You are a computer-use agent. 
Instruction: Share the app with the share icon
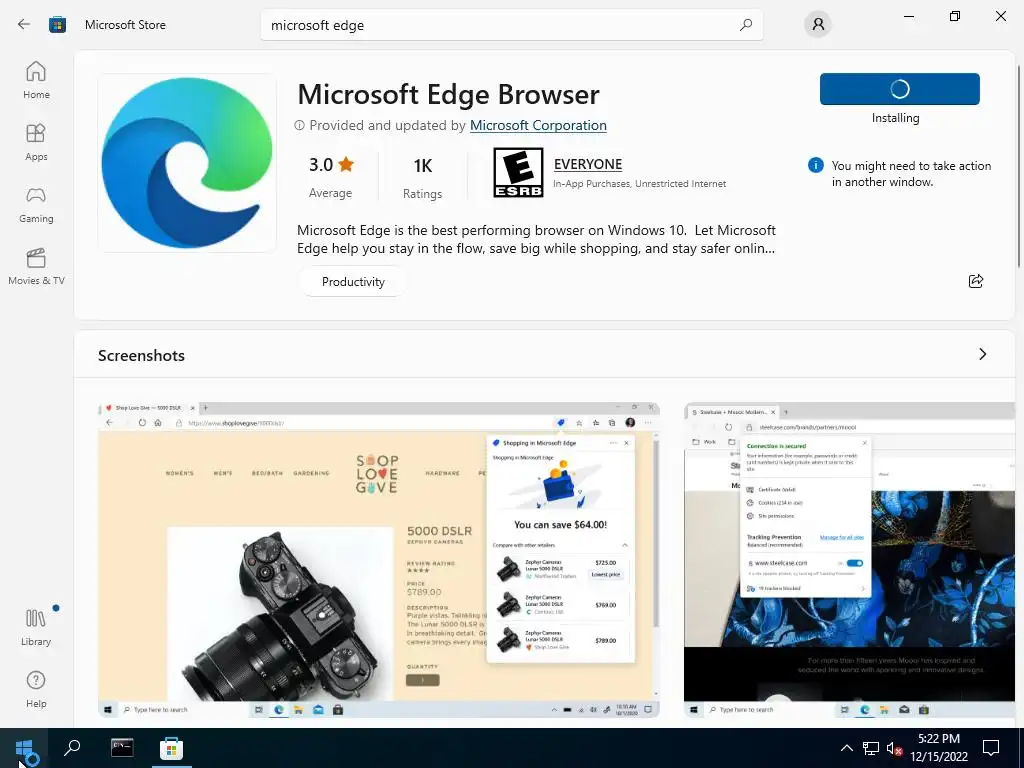coord(976,281)
